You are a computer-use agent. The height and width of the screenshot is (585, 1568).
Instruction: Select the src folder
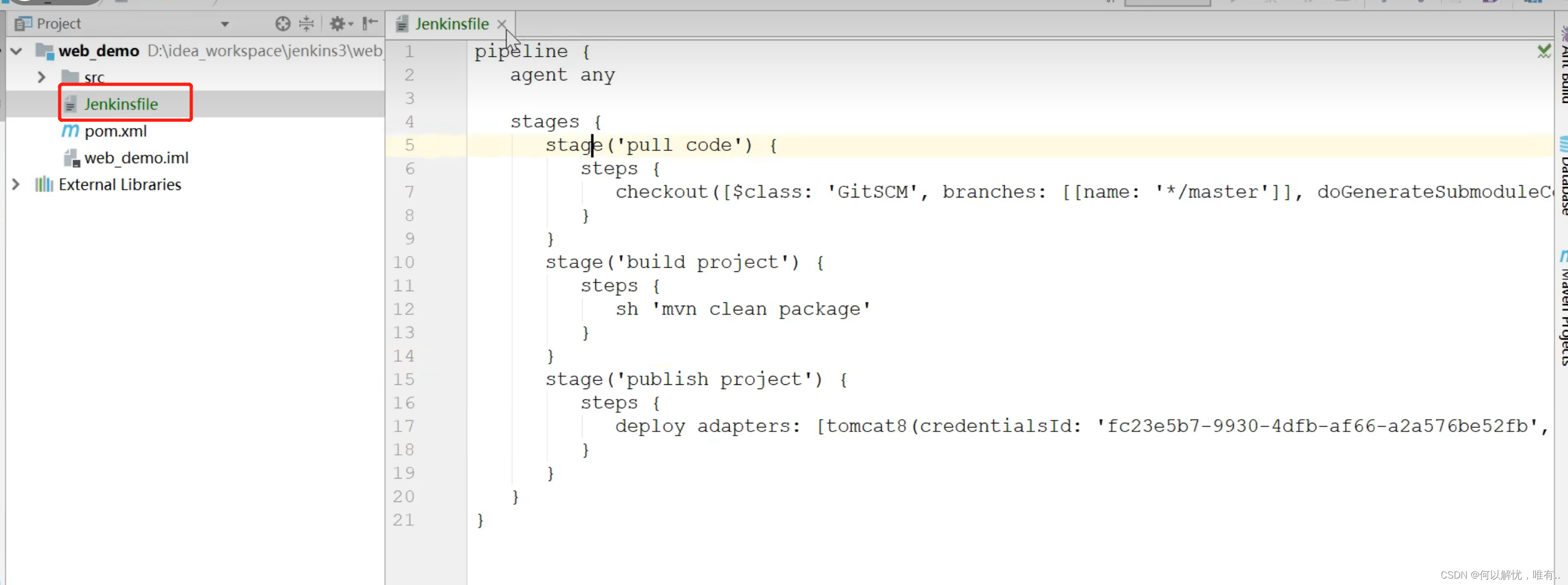tap(94, 77)
